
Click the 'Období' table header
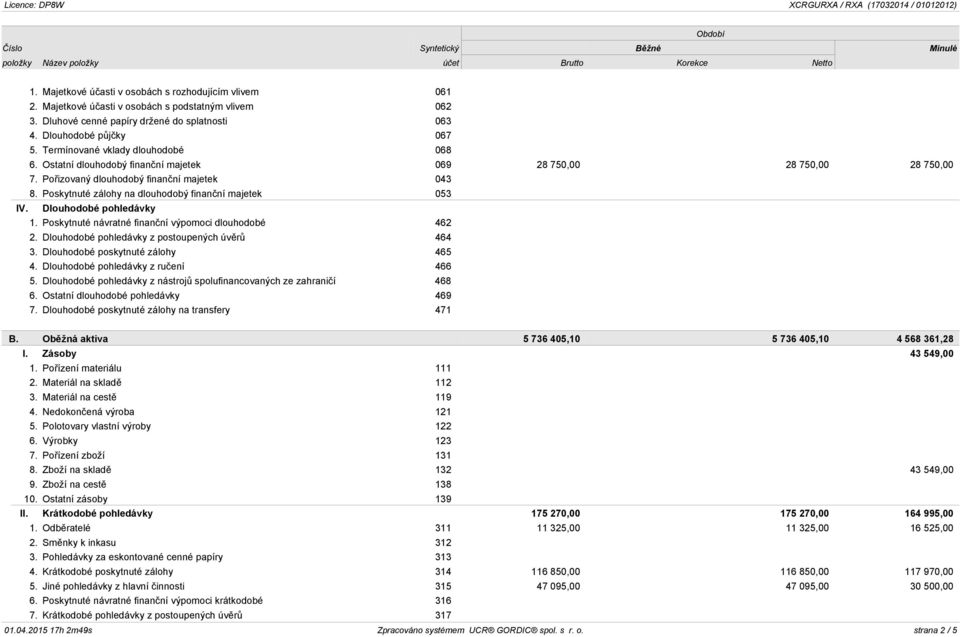coord(710,34)
